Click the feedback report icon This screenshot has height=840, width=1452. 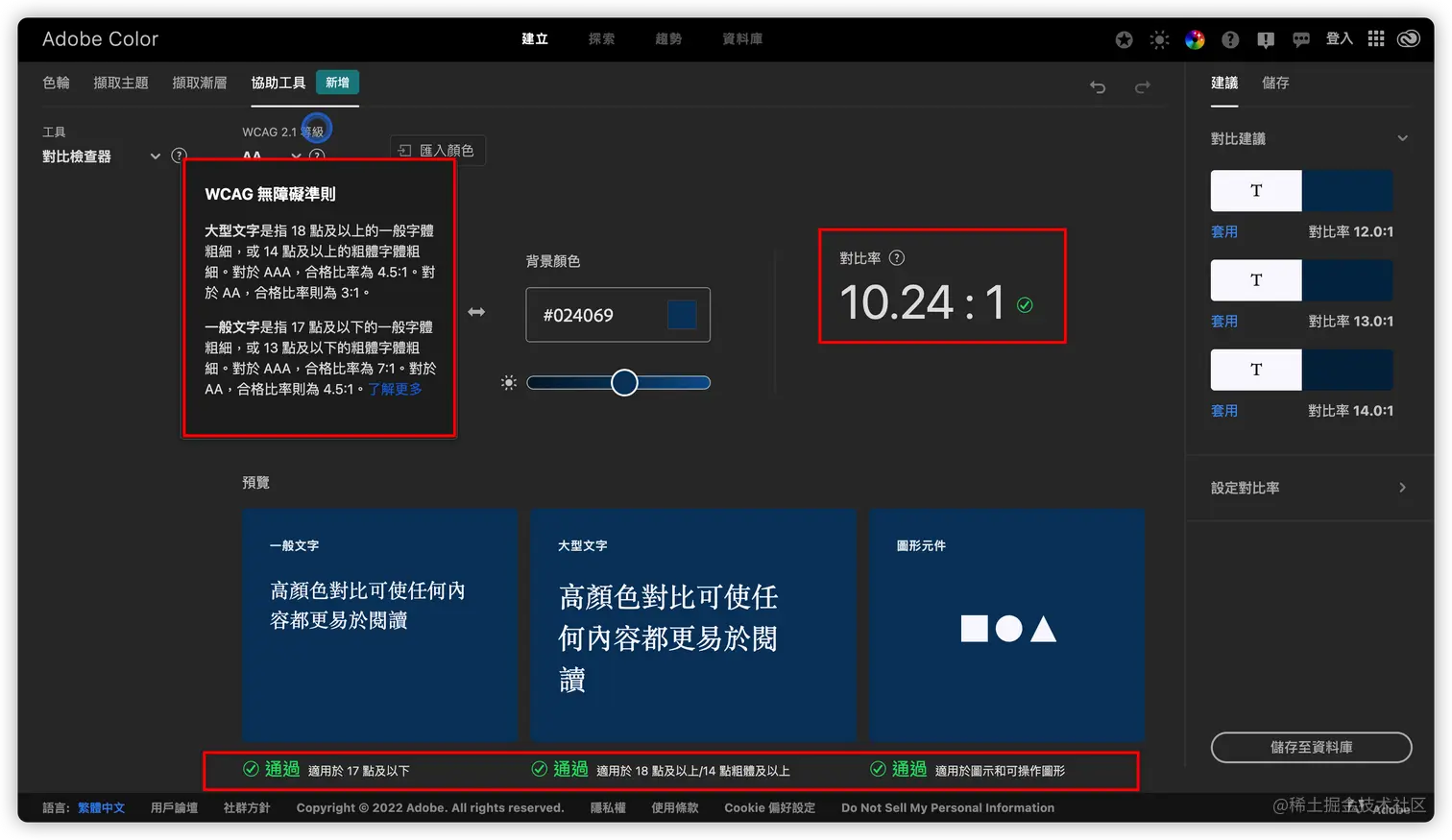1266,39
